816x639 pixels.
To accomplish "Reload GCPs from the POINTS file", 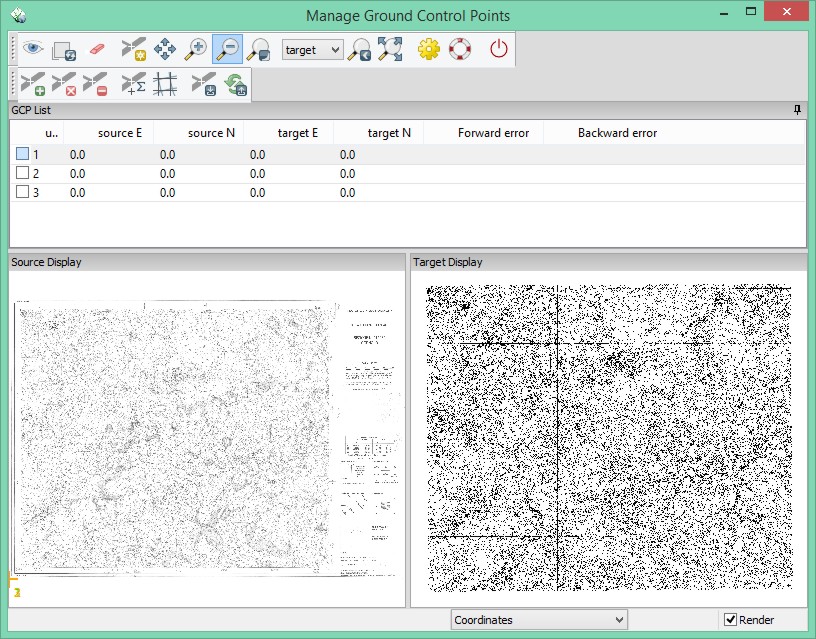I will point(235,84).
